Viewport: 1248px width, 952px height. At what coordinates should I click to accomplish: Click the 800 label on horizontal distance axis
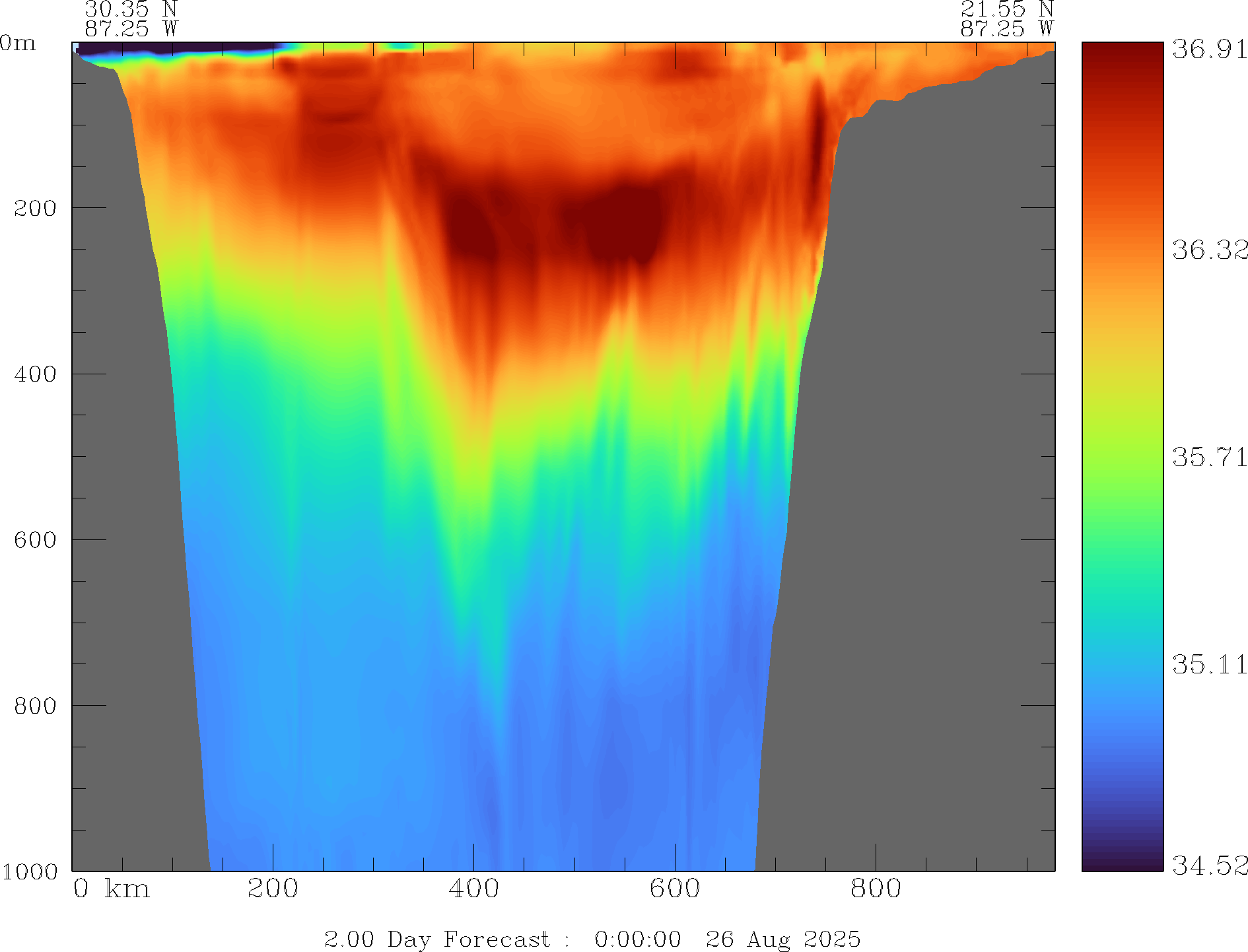pyautogui.click(x=876, y=889)
